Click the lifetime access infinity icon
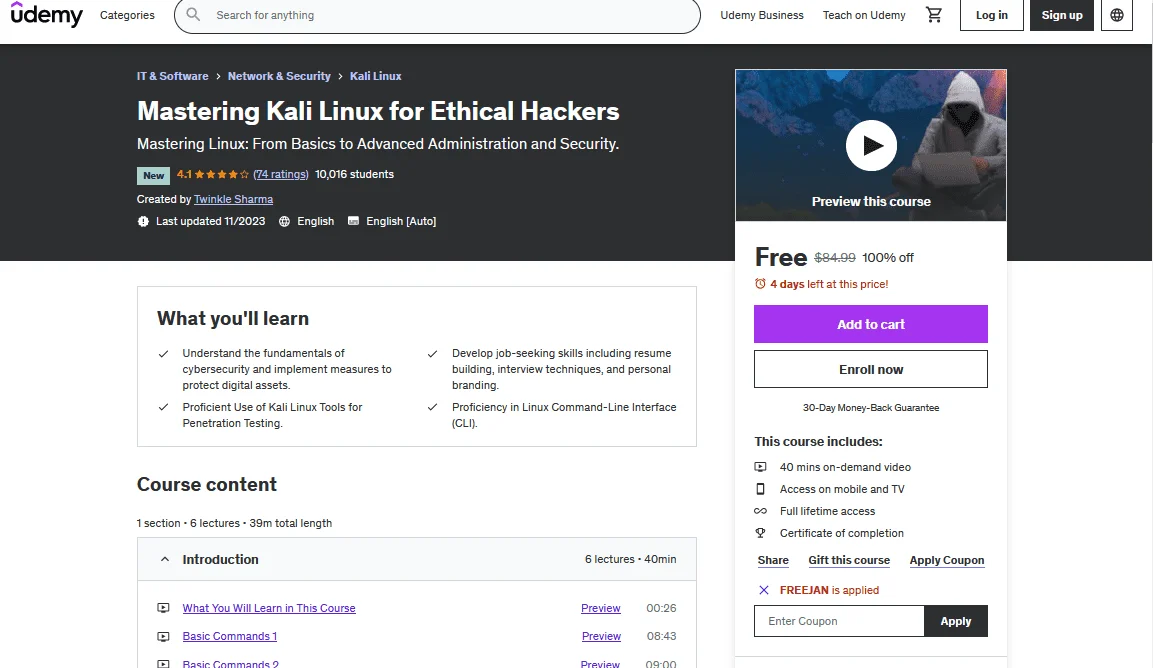 (760, 511)
